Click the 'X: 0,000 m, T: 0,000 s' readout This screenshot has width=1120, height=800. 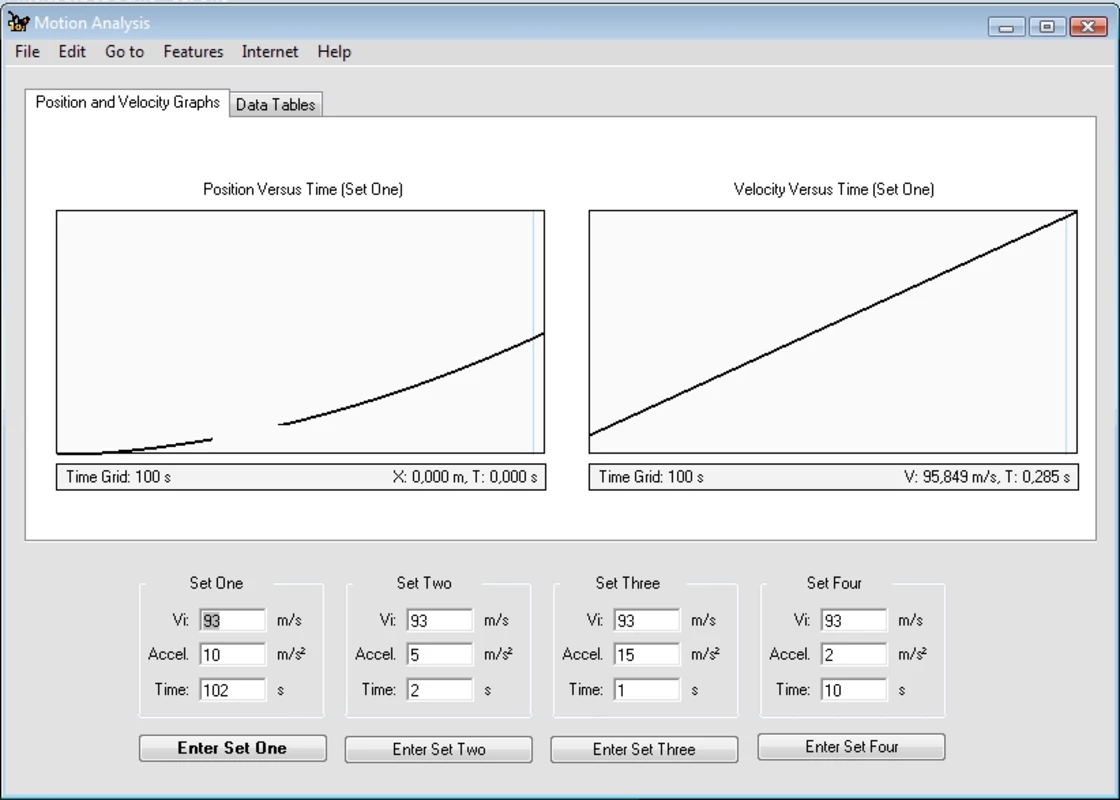465,476
